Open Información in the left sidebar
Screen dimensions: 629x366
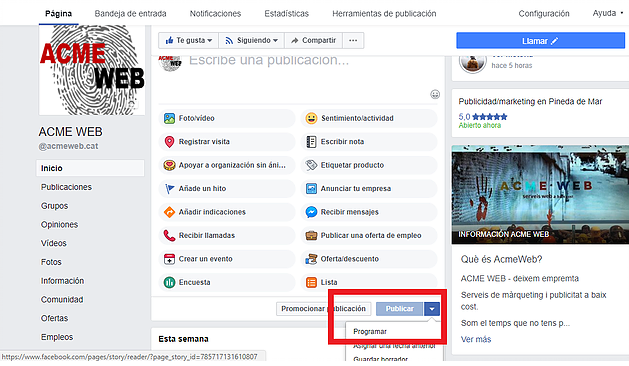[62, 281]
